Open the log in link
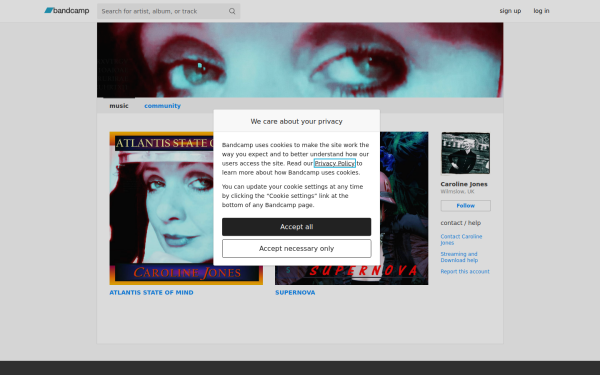The height and width of the screenshot is (375, 600). pyautogui.click(x=541, y=11)
